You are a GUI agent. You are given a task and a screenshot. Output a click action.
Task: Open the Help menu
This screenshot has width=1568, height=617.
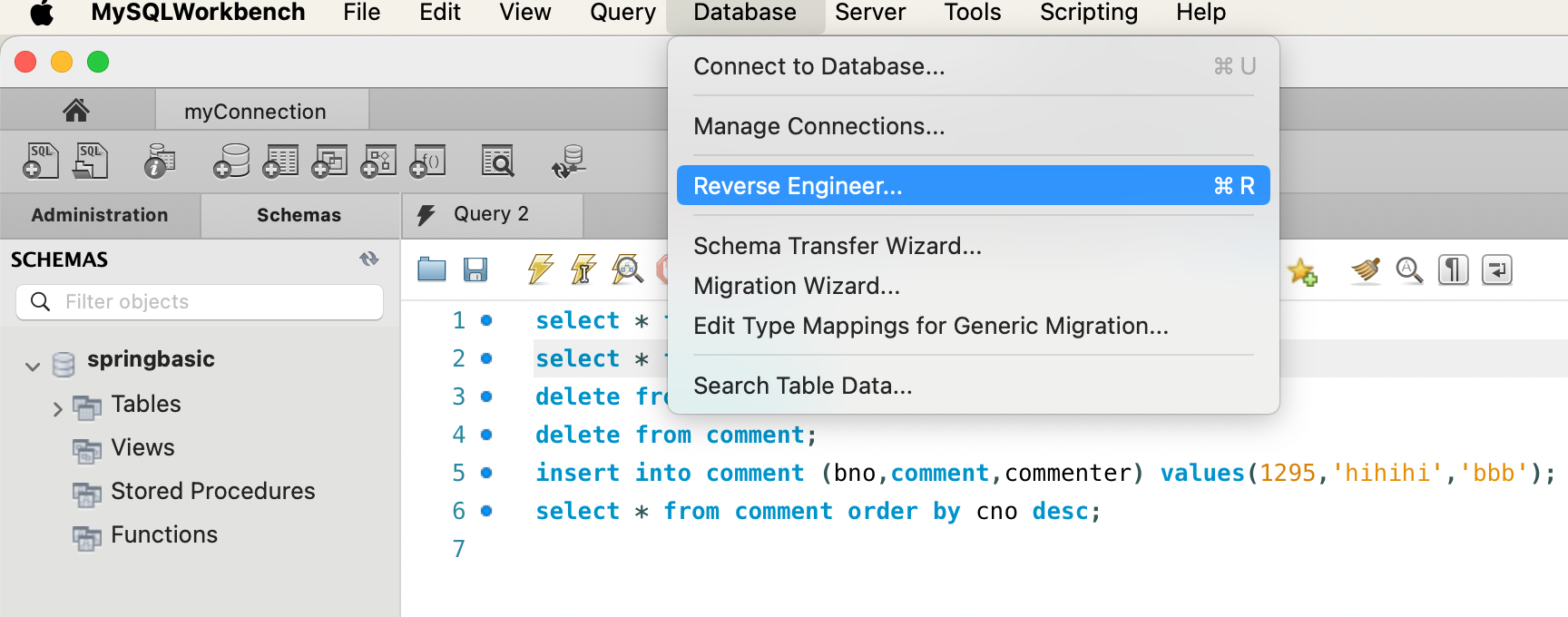[1200, 13]
